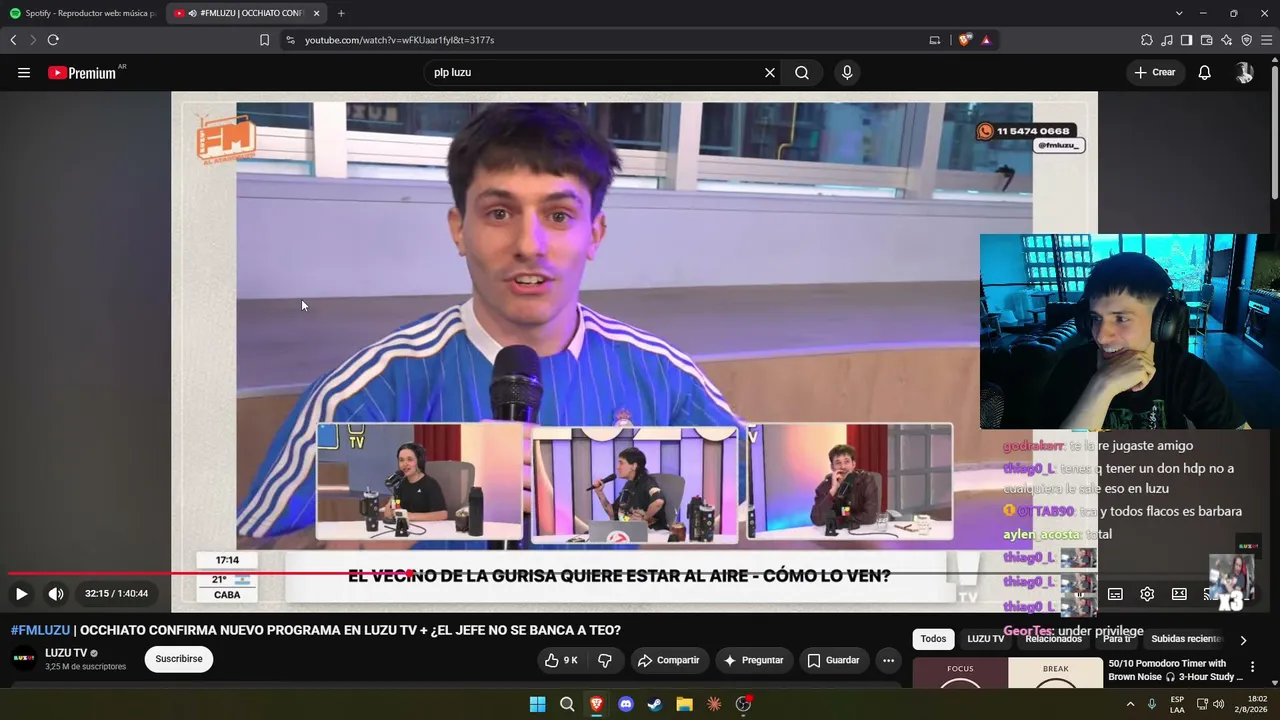Select the Todos filter chip

click(x=933, y=639)
